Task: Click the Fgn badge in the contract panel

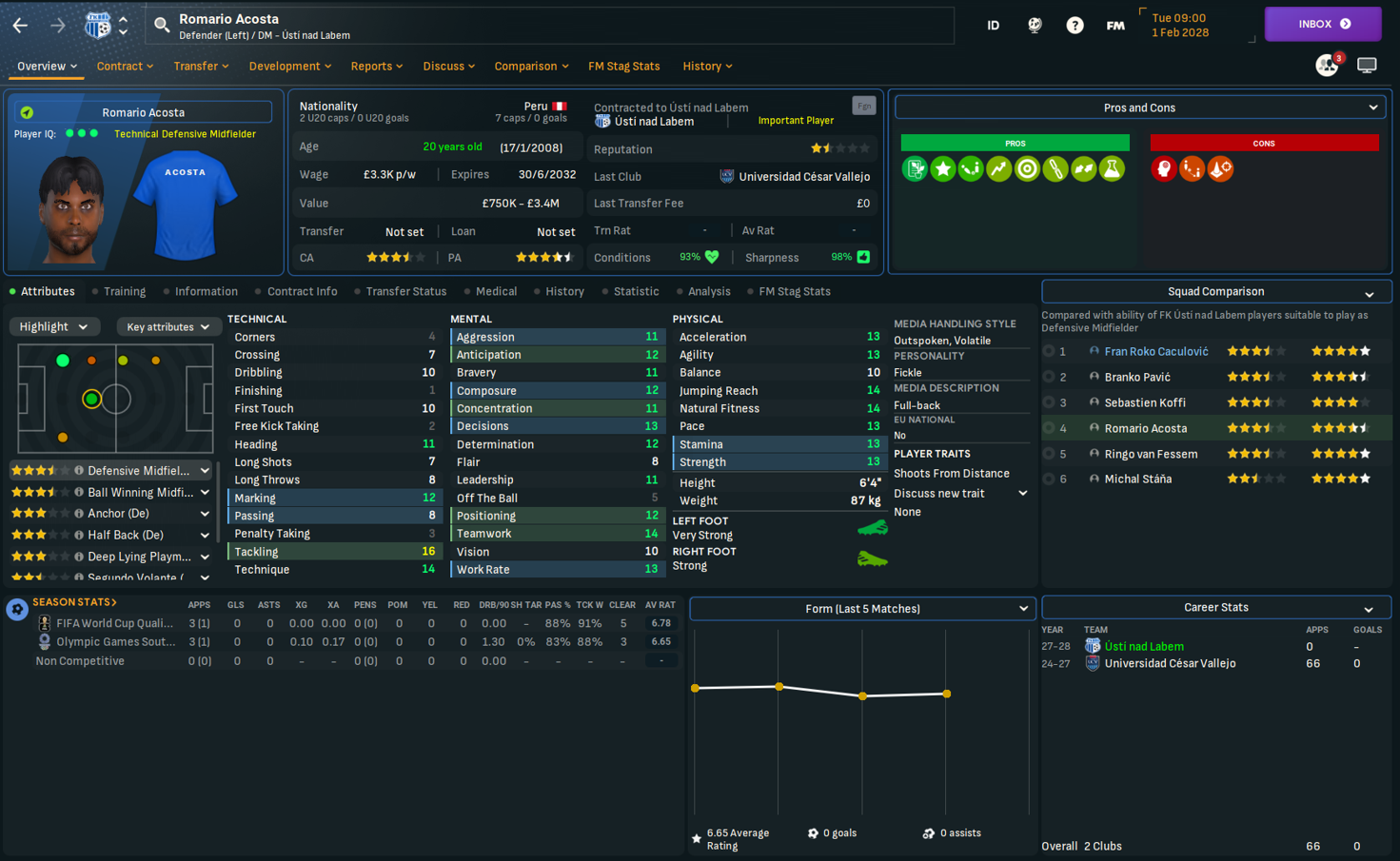Action: [863, 107]
